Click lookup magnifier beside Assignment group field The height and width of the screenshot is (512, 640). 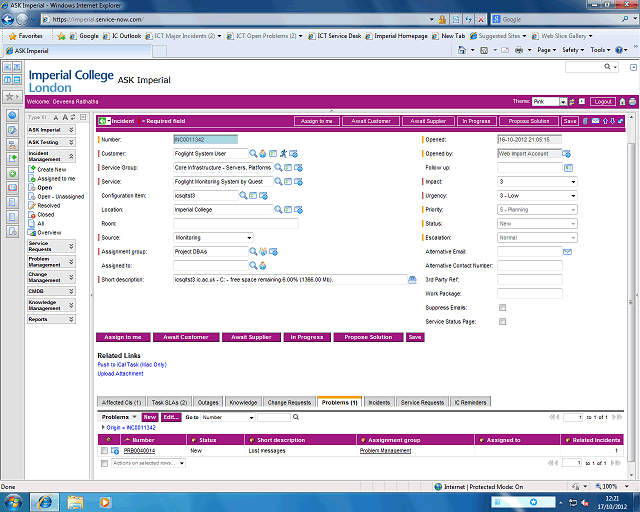(x=253, y=252)
